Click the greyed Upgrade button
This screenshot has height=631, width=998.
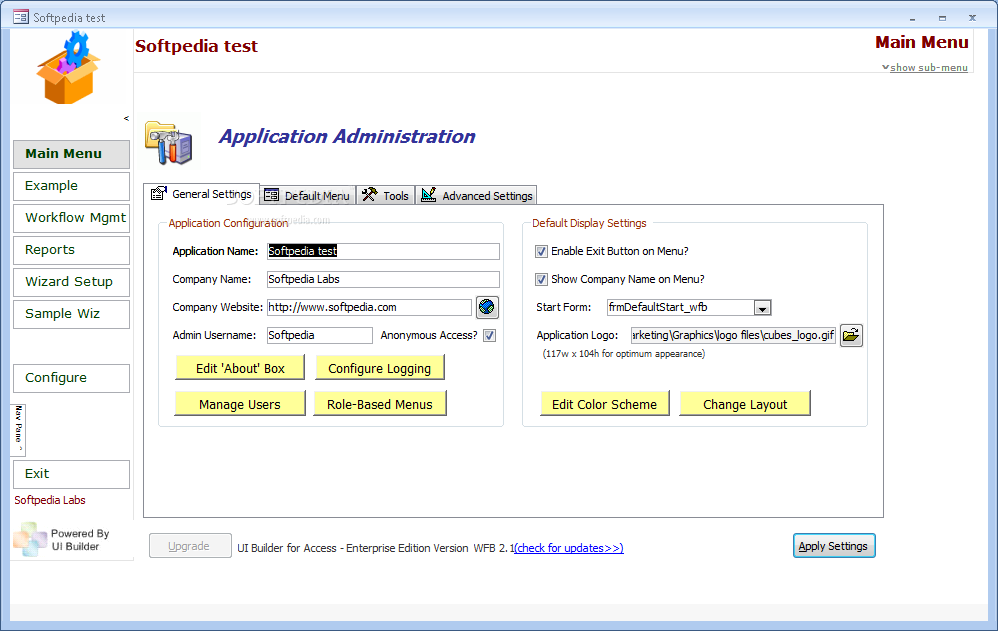click(190, 546)
